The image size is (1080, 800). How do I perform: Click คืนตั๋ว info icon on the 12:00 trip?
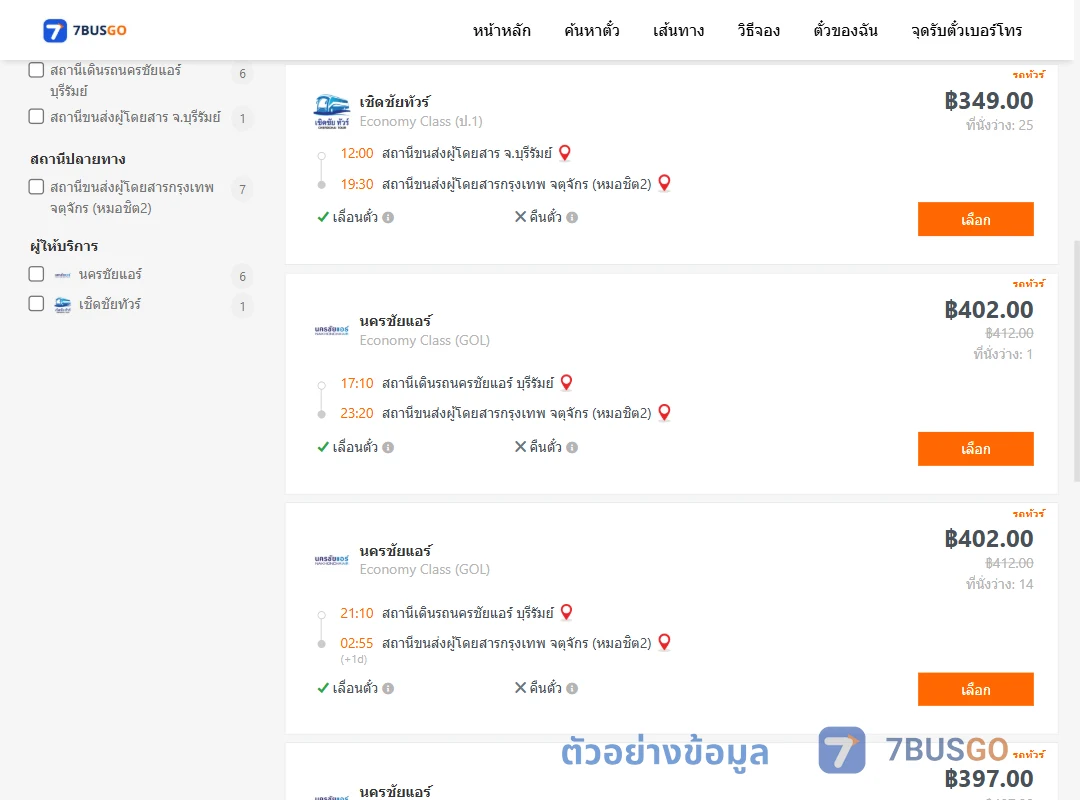[x=572, y=218]
